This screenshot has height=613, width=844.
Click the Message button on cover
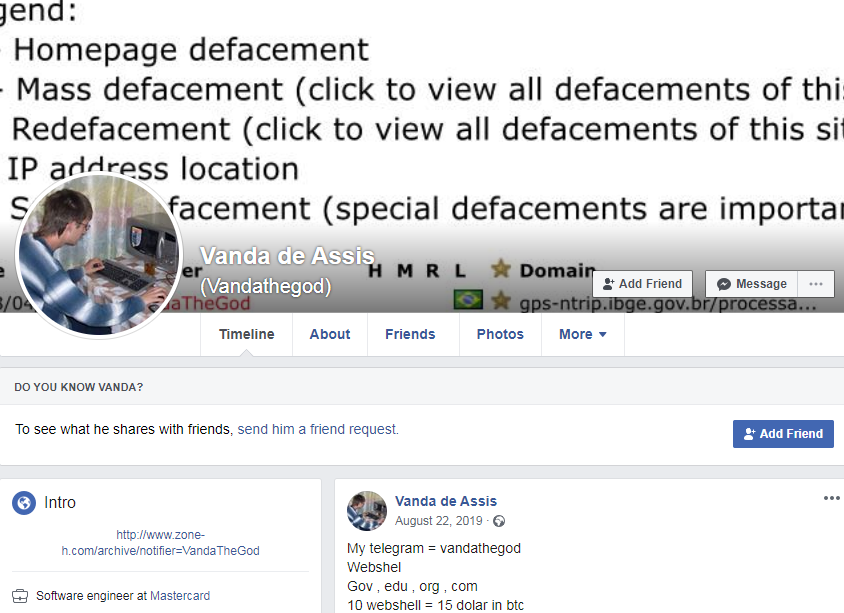(752, 284)
